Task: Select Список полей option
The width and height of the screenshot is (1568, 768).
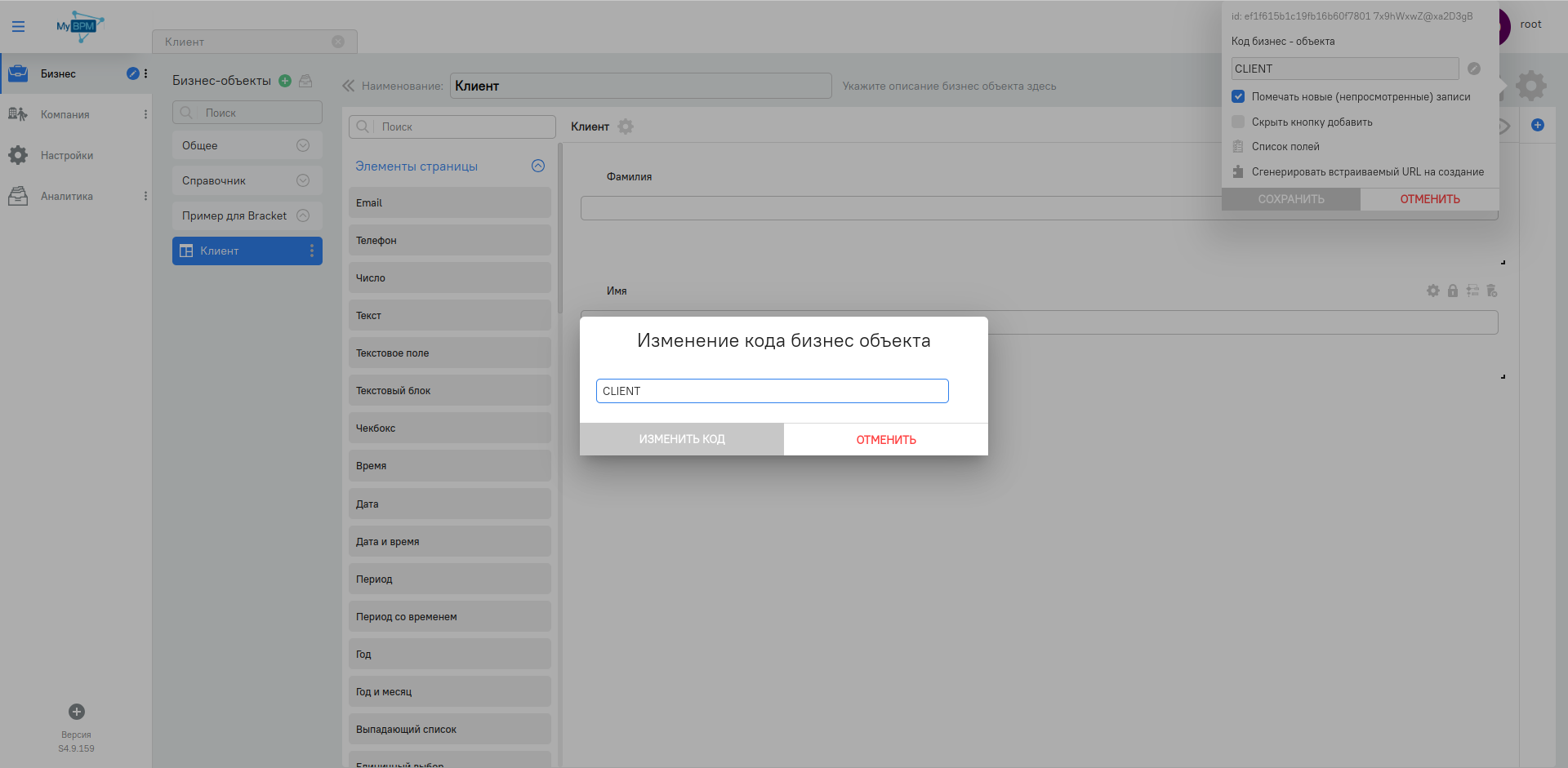Action: [x=1285, y=147]
